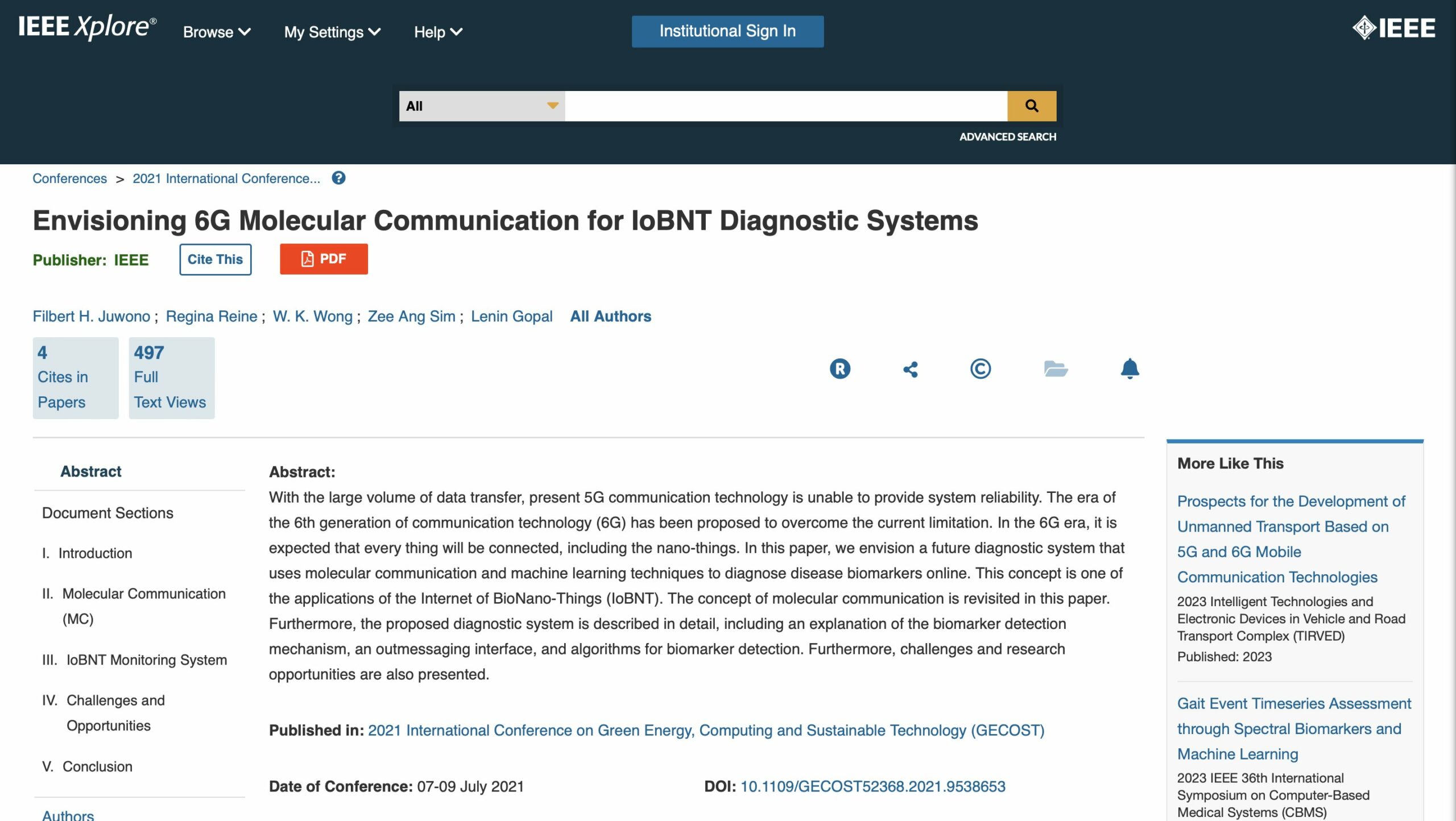1456x821 pixels.
Task: View the 4 Cites in Papers metric
Action: (x=76, y=378)
